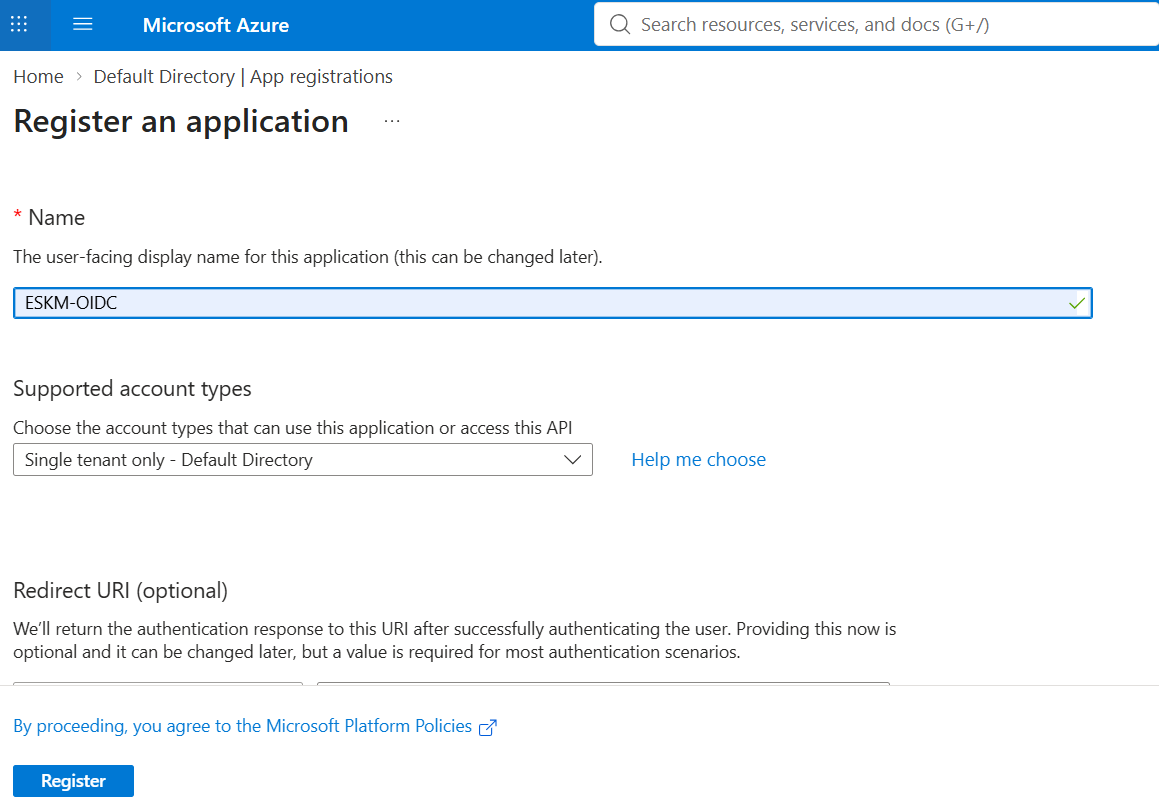Click the Name field label

(x=56, y=217)
